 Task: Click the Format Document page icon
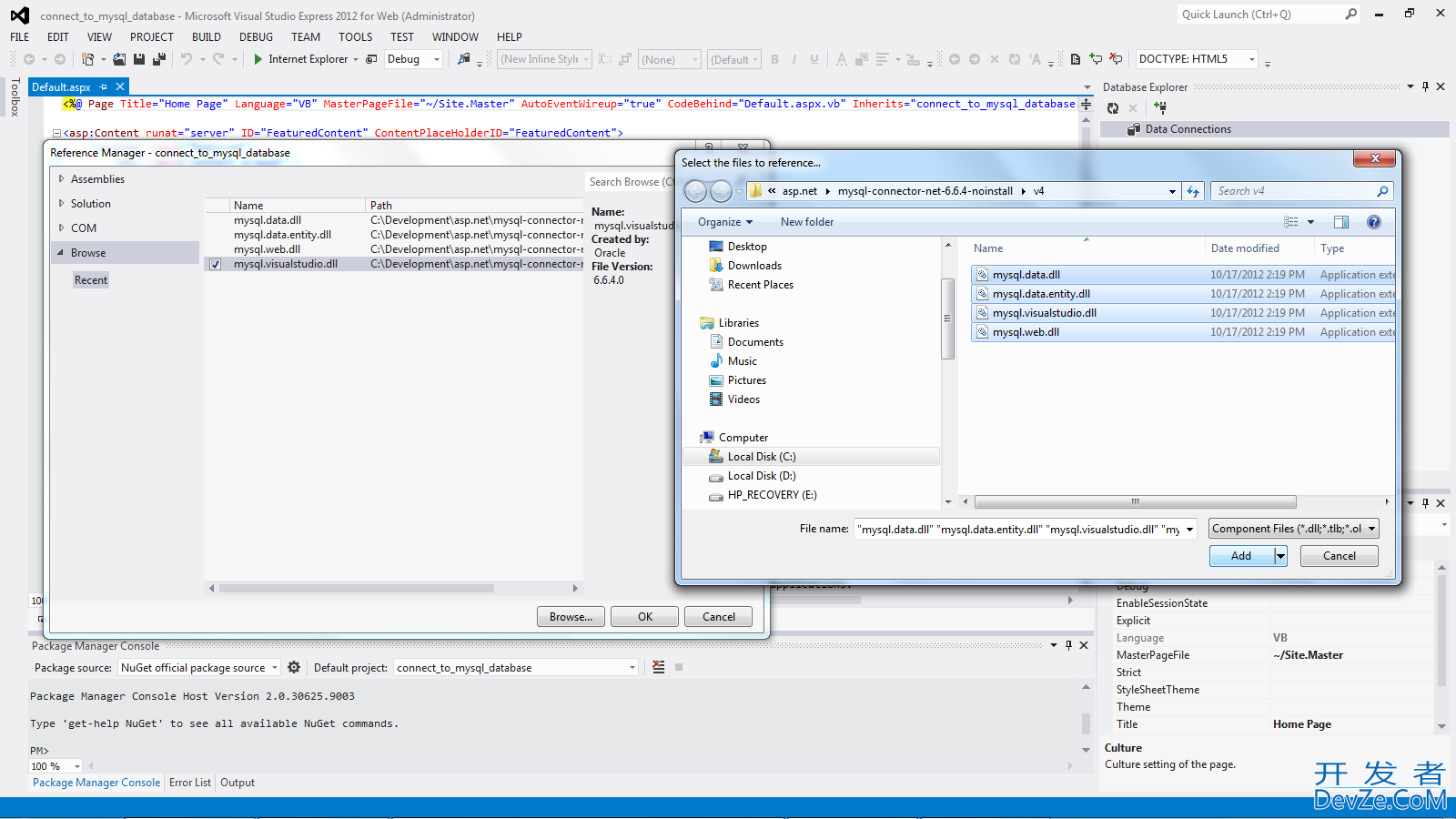pos(1076,59)
